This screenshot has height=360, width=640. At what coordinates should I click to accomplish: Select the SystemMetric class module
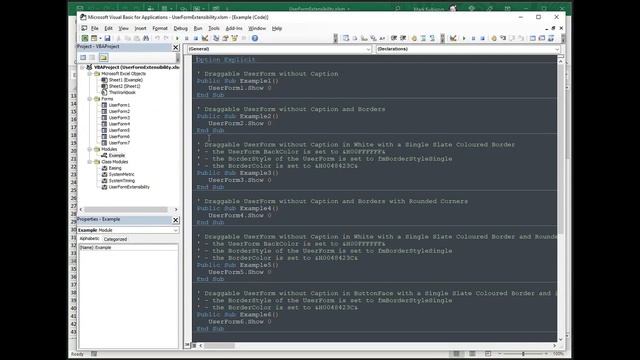pyautogui.click(x=121, y=174)
